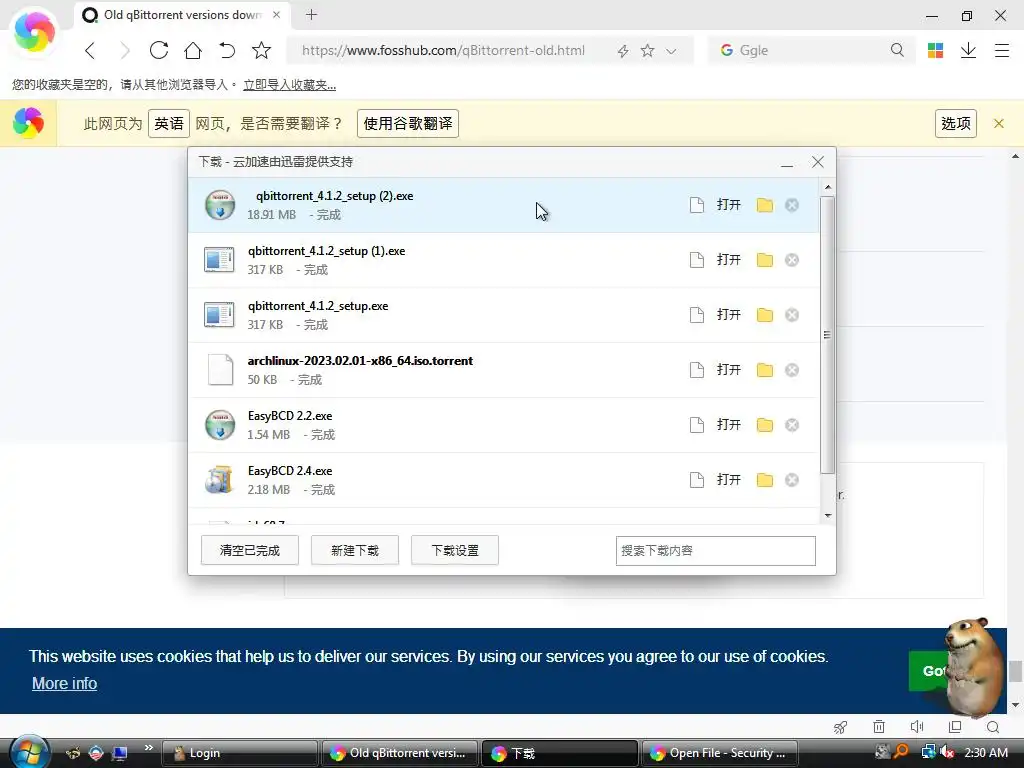The height and width of the screenshot is (768, 1024).
Task: Bookmark page via the address bar star
Action: [647, 50]
